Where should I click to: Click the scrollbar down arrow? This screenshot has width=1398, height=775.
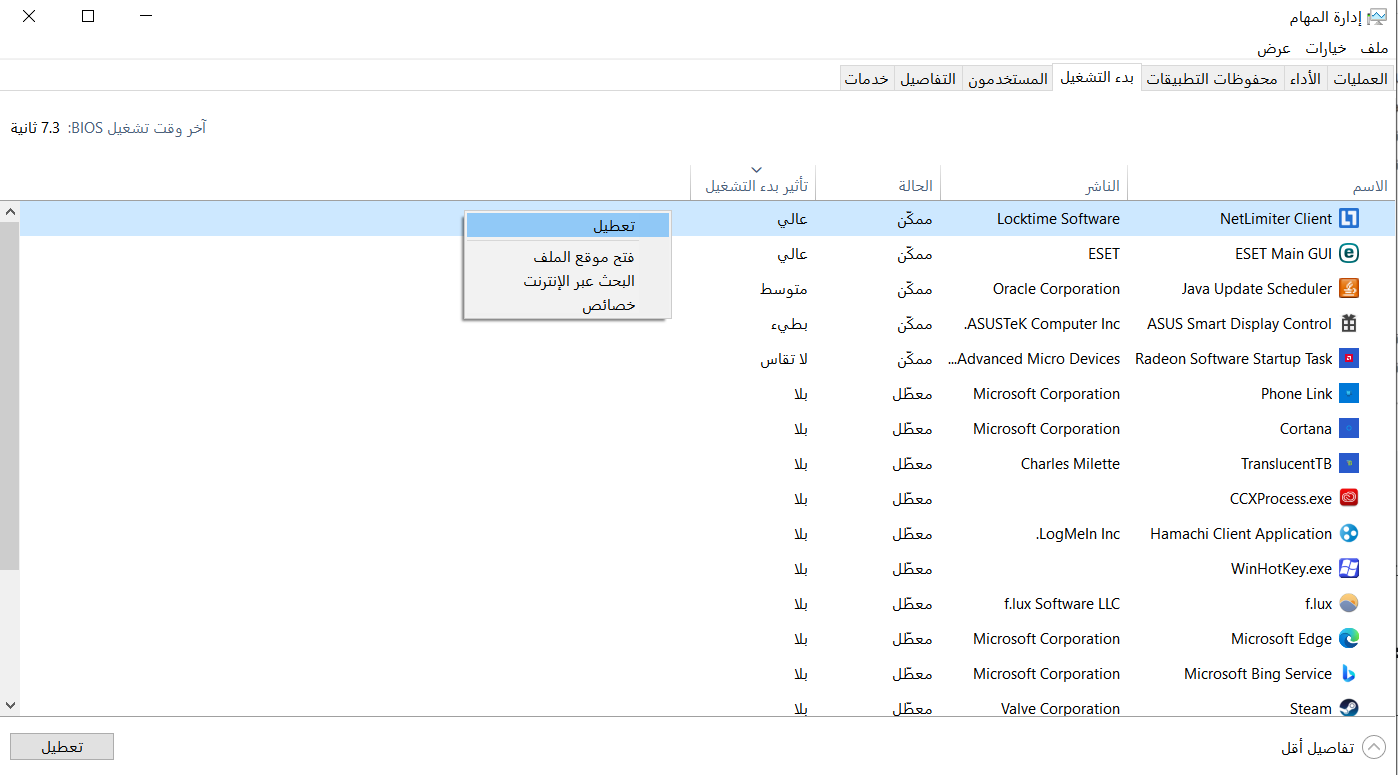tap(10, 705)
